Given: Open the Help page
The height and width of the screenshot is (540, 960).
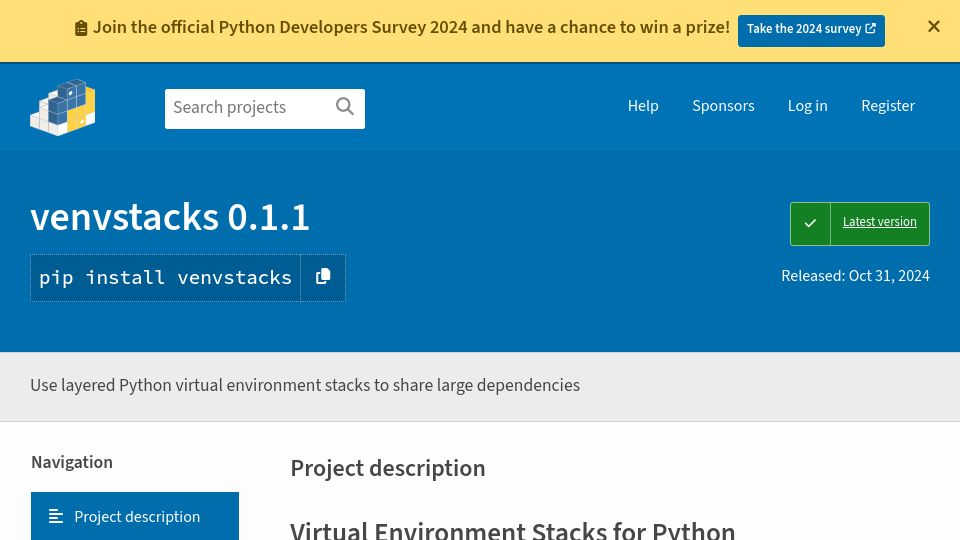Looking at the screenshot, I should pyautogui.click(x=643, y=106).
